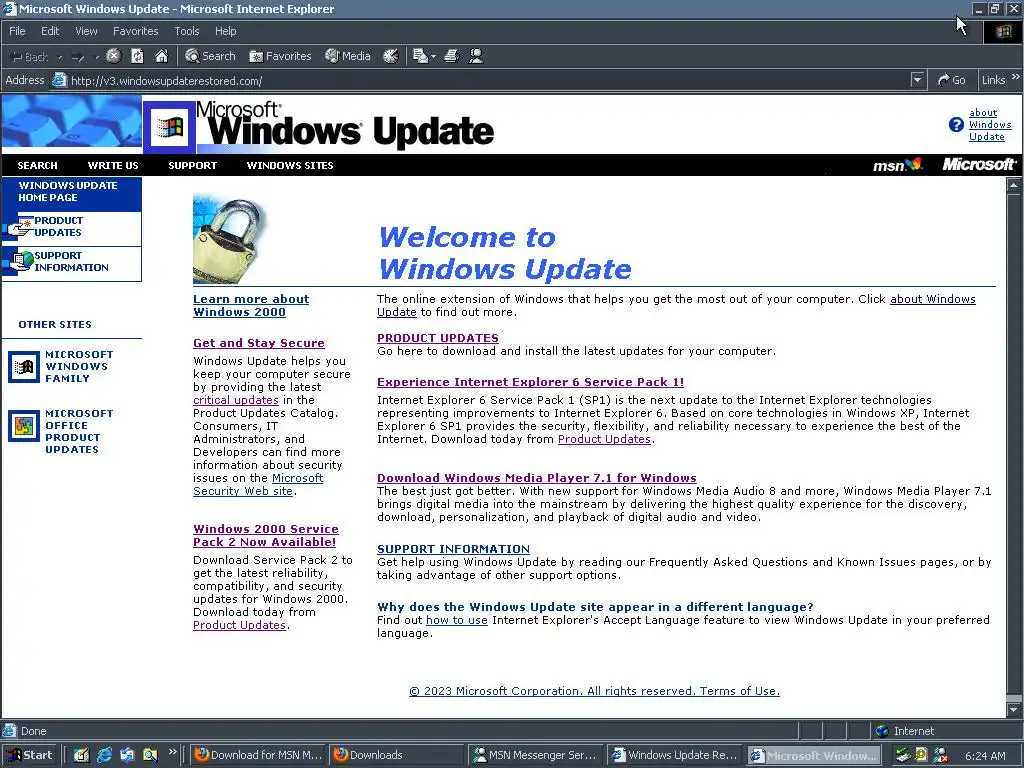
Task: Click the Refresh page toolbar icon
Action: pos(137,56)
